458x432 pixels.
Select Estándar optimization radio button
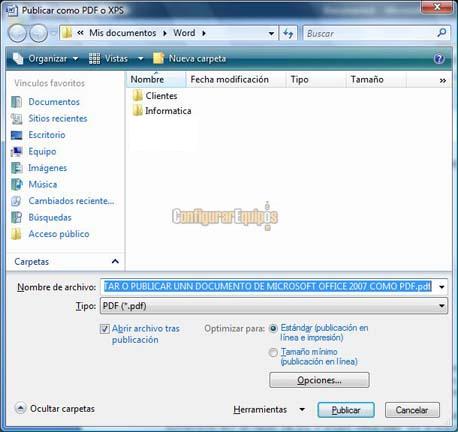pos(273,329)
